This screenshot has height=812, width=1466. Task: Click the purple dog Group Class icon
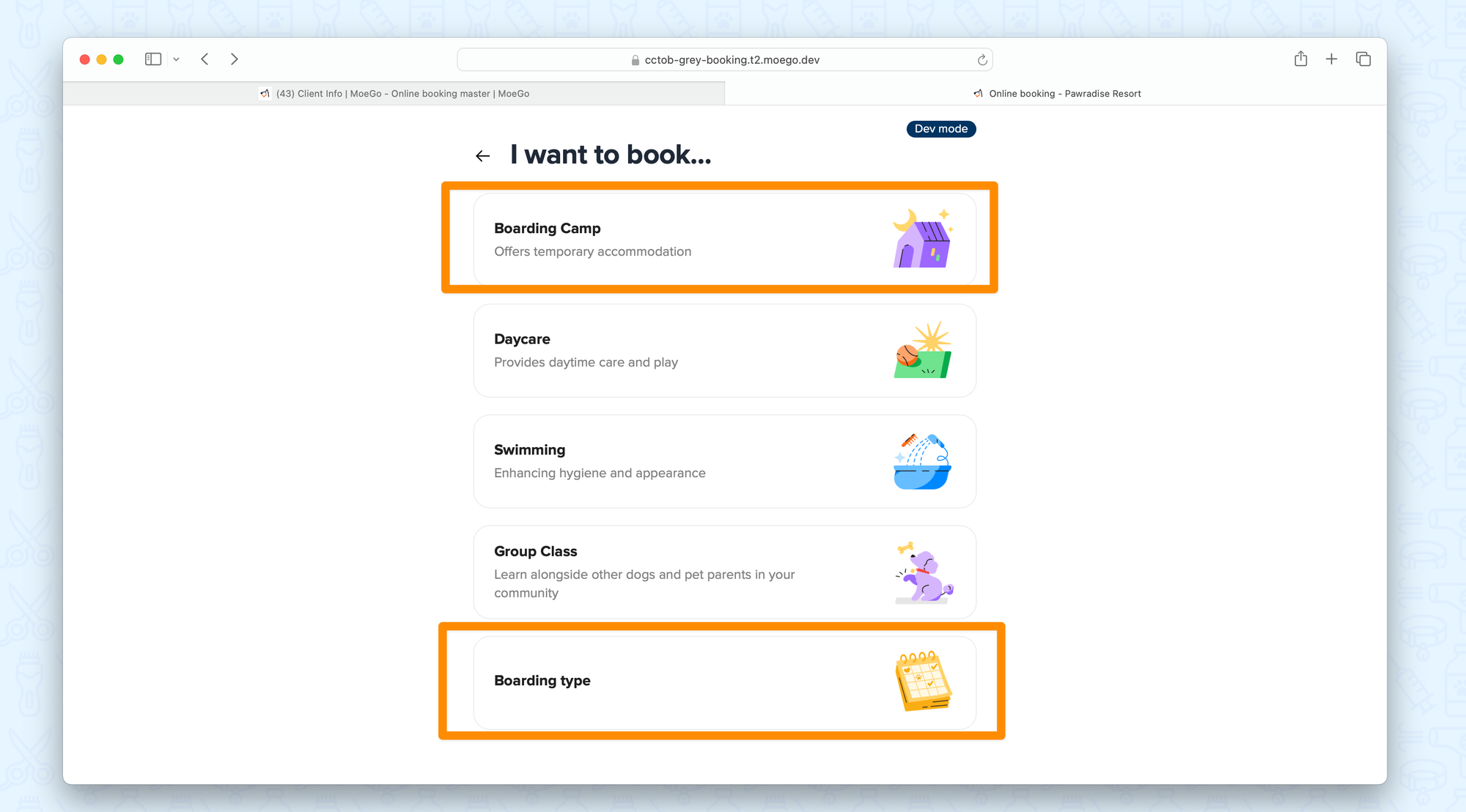point(924,573)
